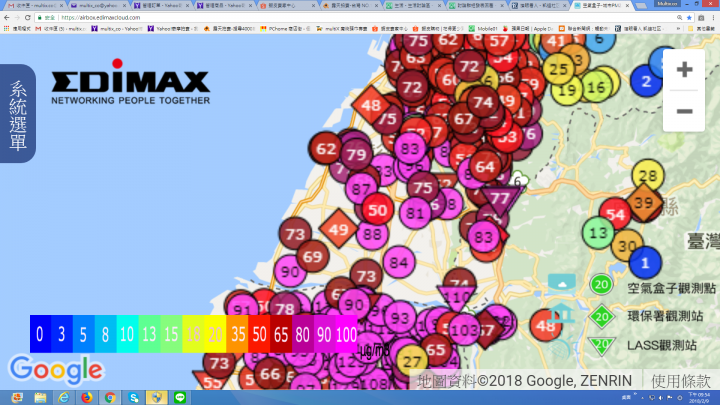The height and width of the screenshot is (405, 720).
Task: Click the magenta 100 swatch in color scale
Action: click(346, 334)
